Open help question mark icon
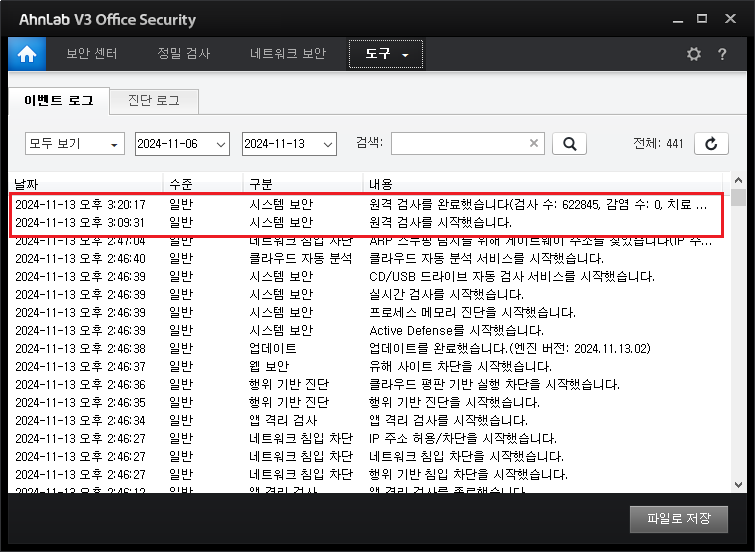The width and height of the screenshot is (755, 552). pyautogui.click(x=722, y=54)
